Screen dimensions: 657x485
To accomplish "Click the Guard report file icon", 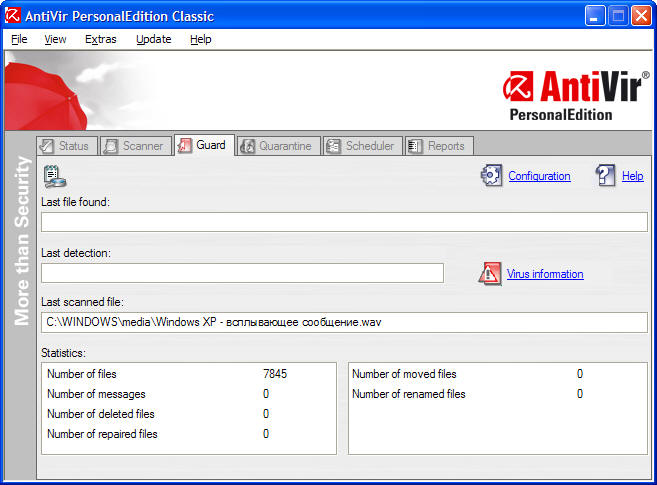I will [x=54, y=176].
